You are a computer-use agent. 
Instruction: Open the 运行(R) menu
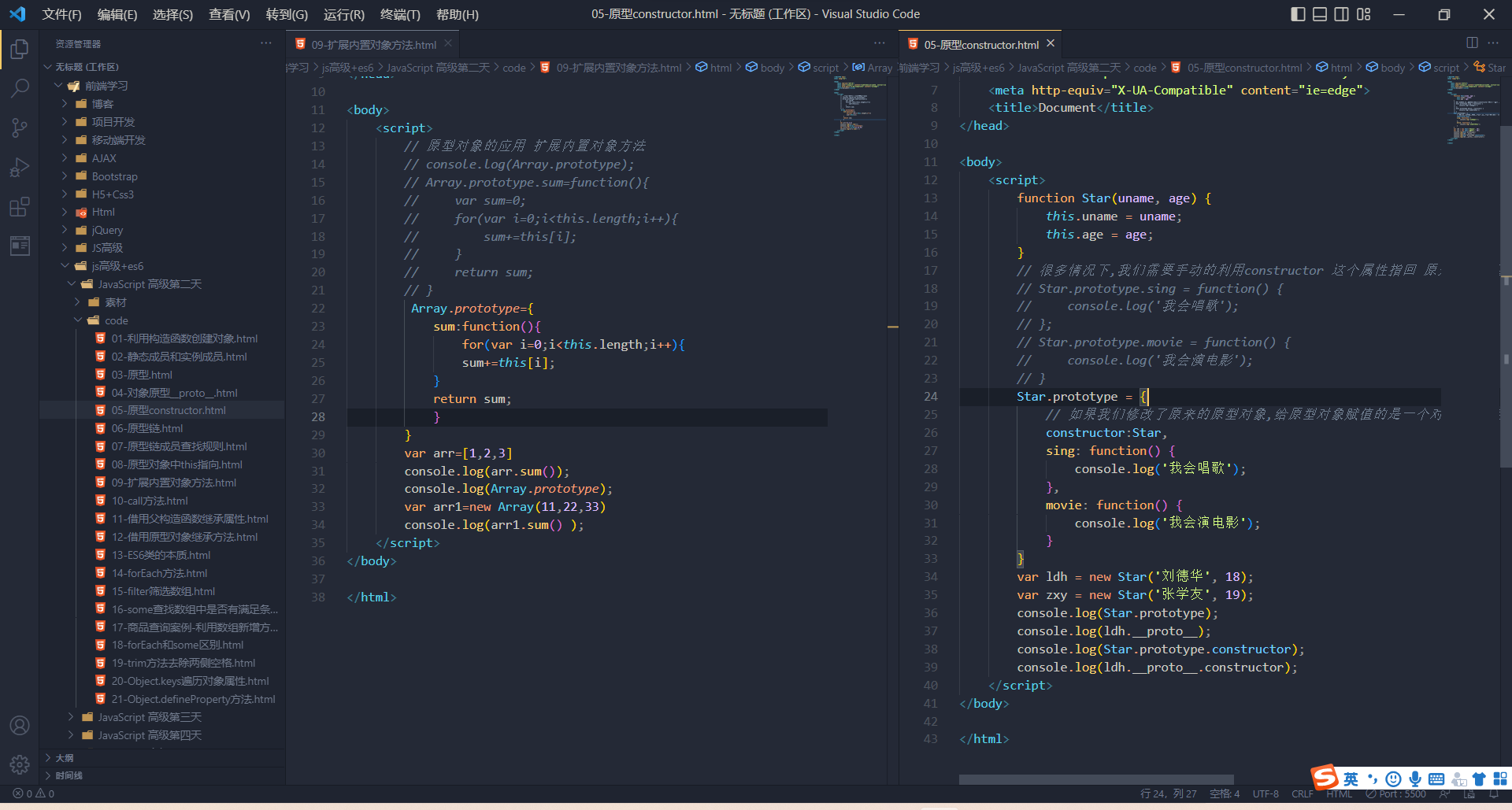coord(343,14)
